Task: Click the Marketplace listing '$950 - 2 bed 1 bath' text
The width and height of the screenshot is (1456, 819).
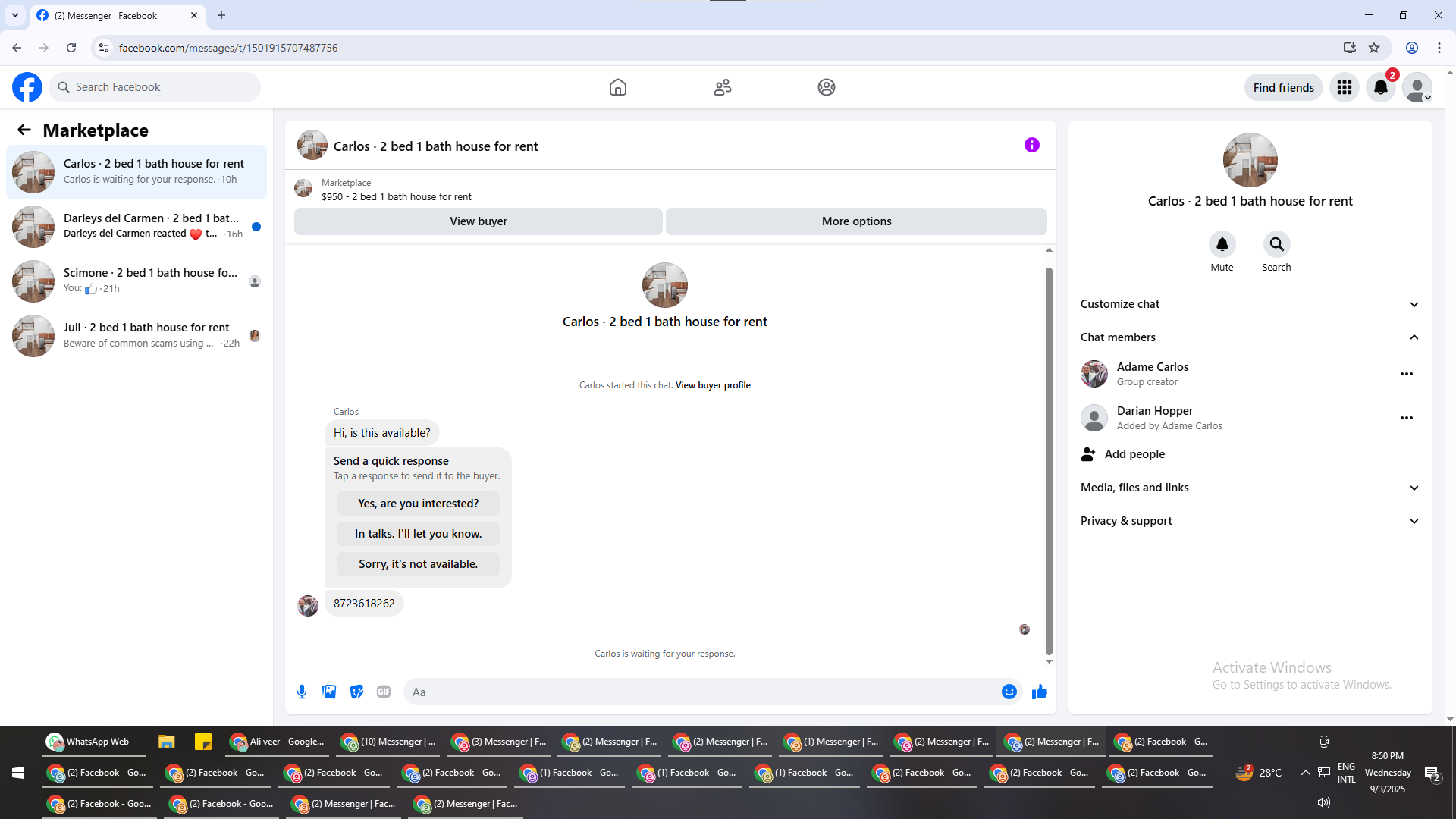Action: [397, 197]
